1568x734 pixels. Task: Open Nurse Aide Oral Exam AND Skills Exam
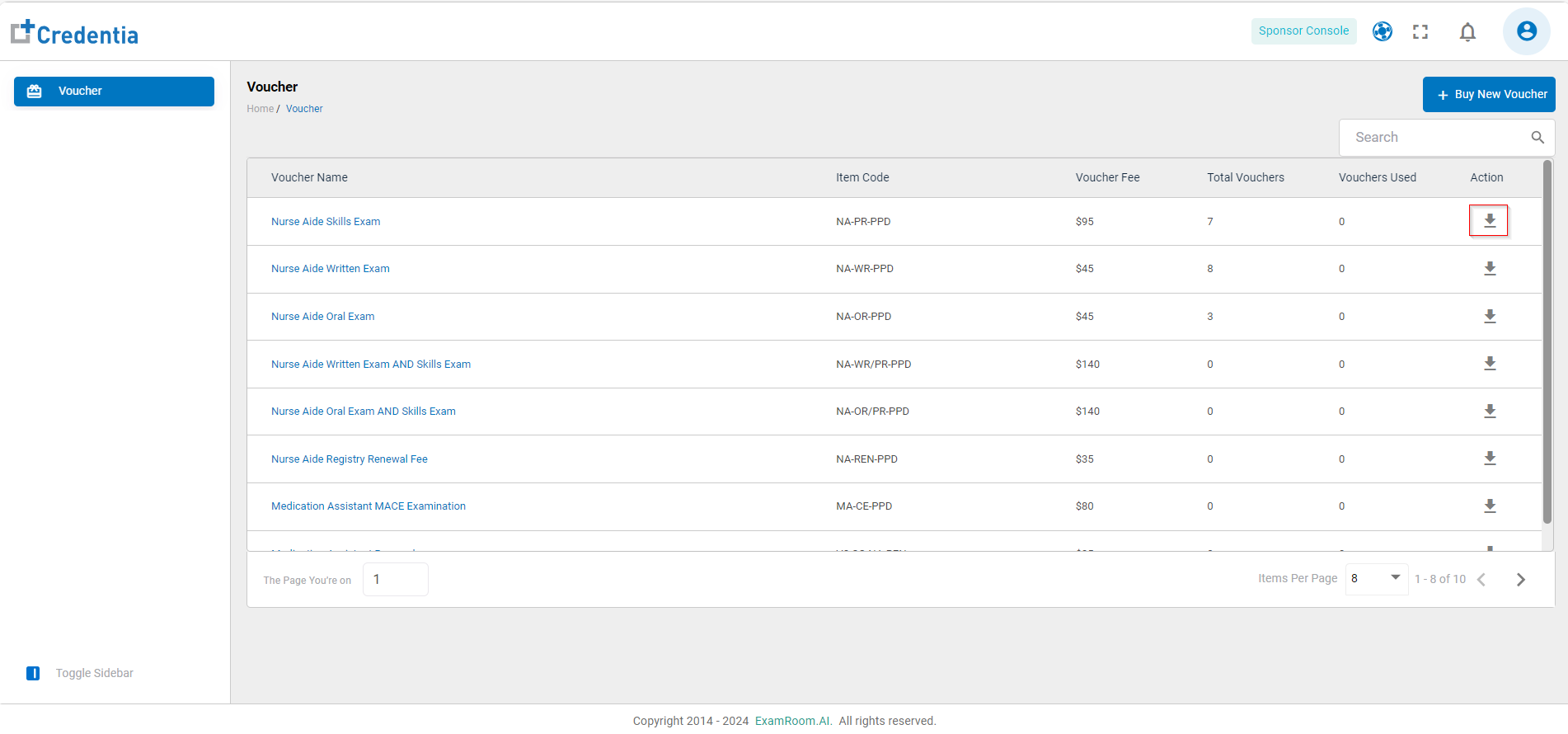tap(364, 412)
